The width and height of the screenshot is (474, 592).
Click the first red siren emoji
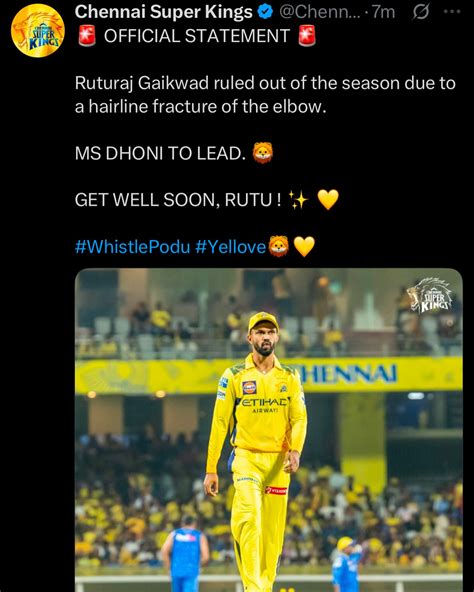(x=87, y=36)
